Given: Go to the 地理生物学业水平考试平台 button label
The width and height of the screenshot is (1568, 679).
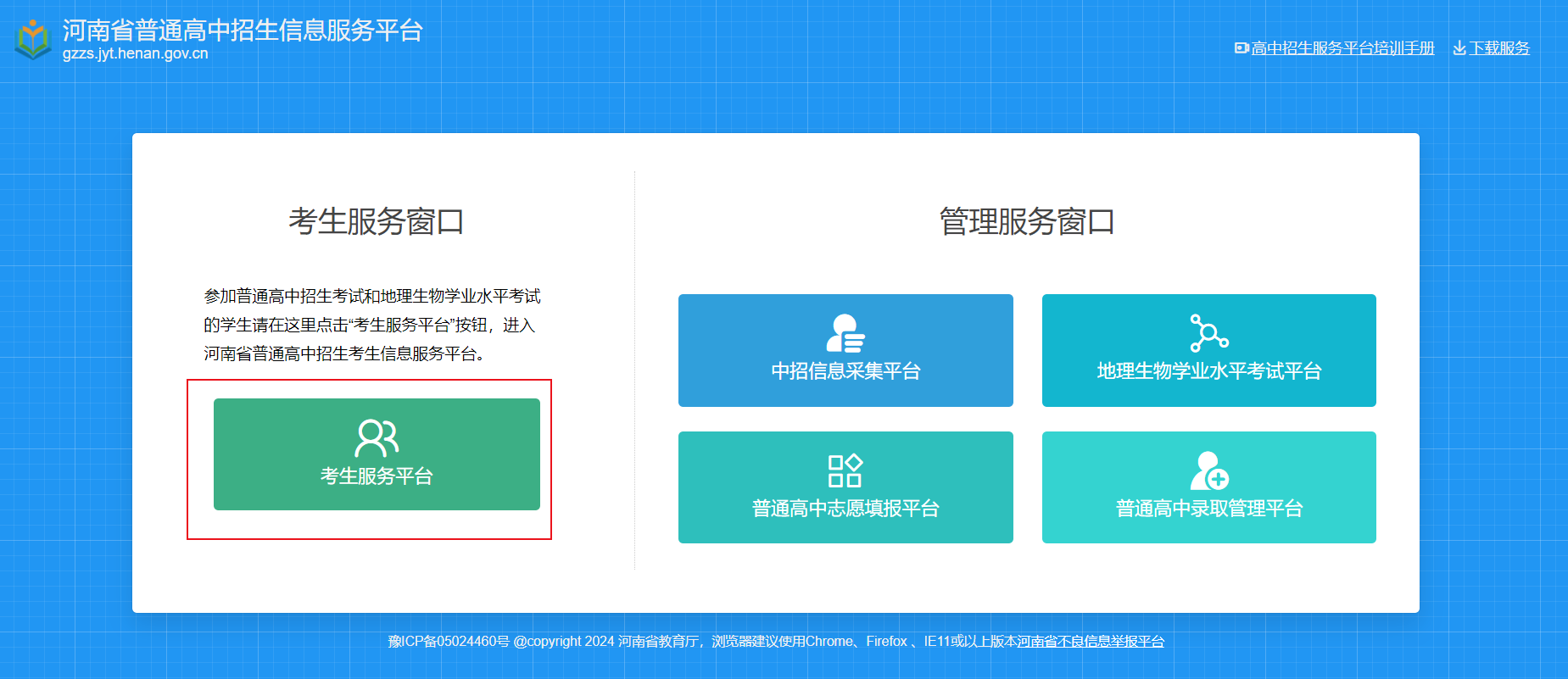Looking at the screenshot, I should pos(1208,371).
